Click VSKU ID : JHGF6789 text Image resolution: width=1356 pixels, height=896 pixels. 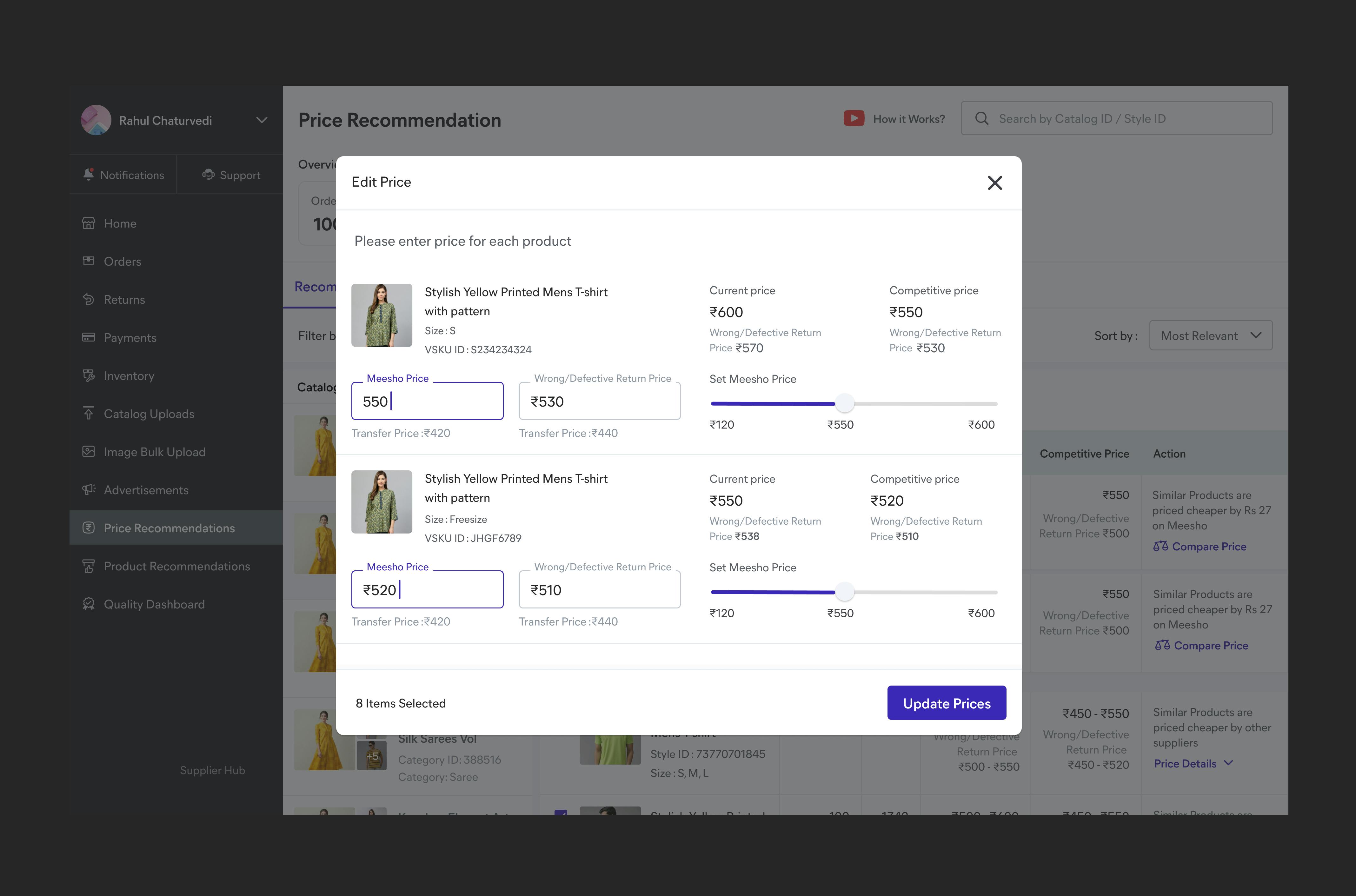click(473, 538)
